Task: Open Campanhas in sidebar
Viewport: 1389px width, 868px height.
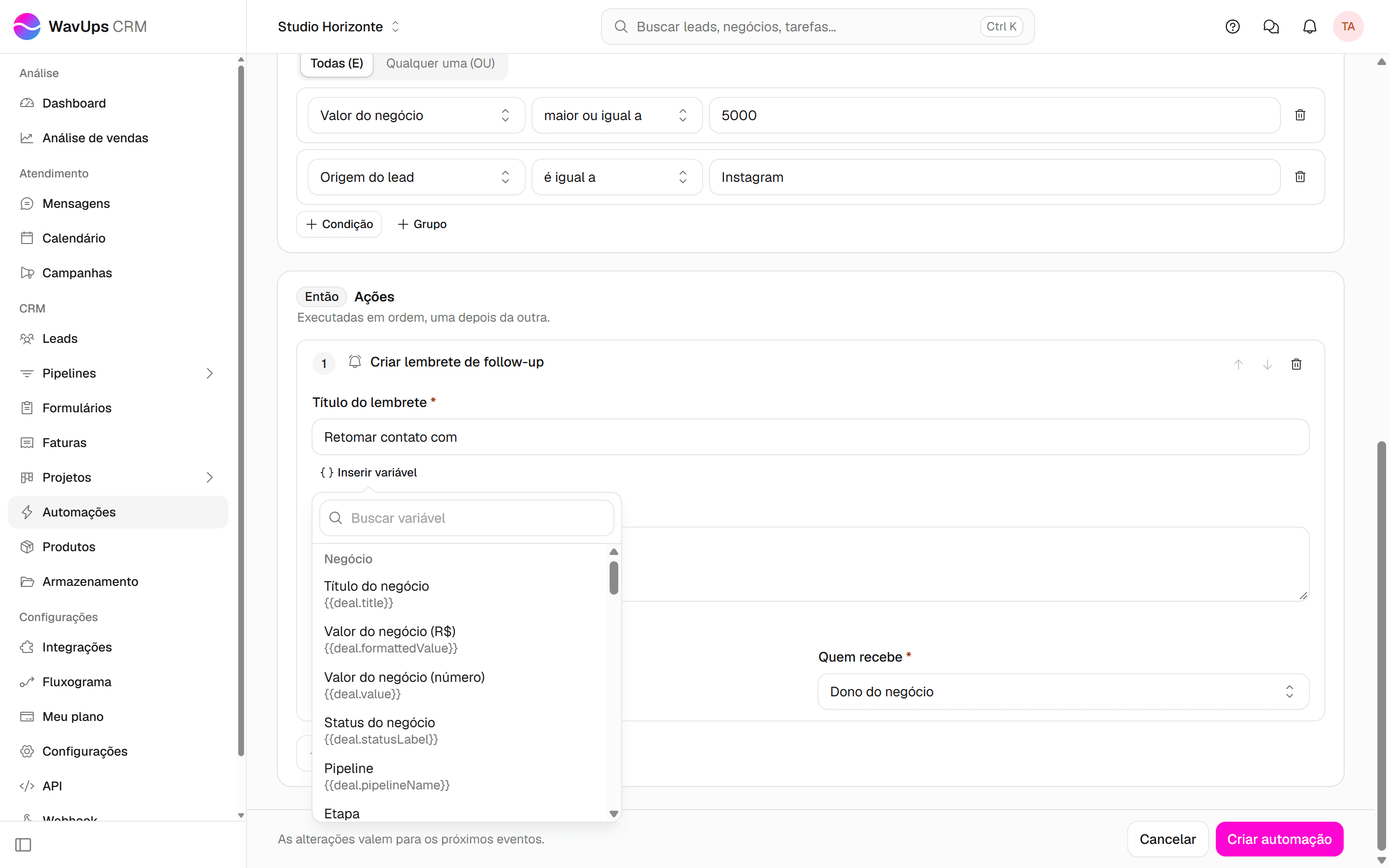Action: [x=118, y=272]
